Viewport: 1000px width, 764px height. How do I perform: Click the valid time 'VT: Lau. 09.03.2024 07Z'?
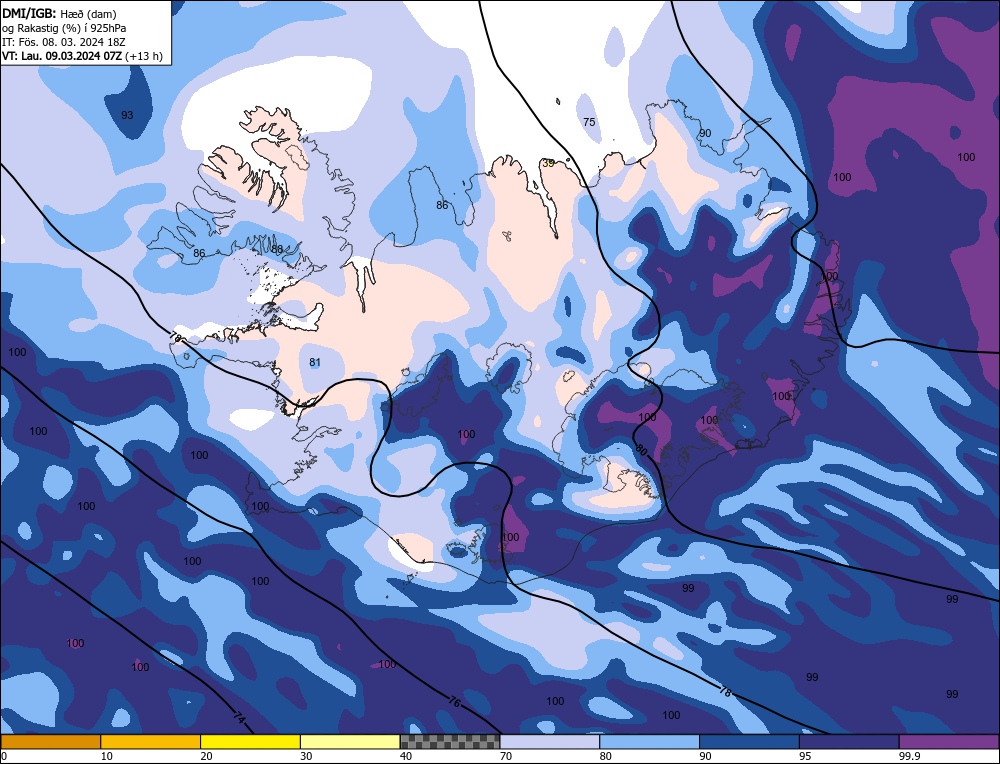pyautogui.click(x=62, y=56)
